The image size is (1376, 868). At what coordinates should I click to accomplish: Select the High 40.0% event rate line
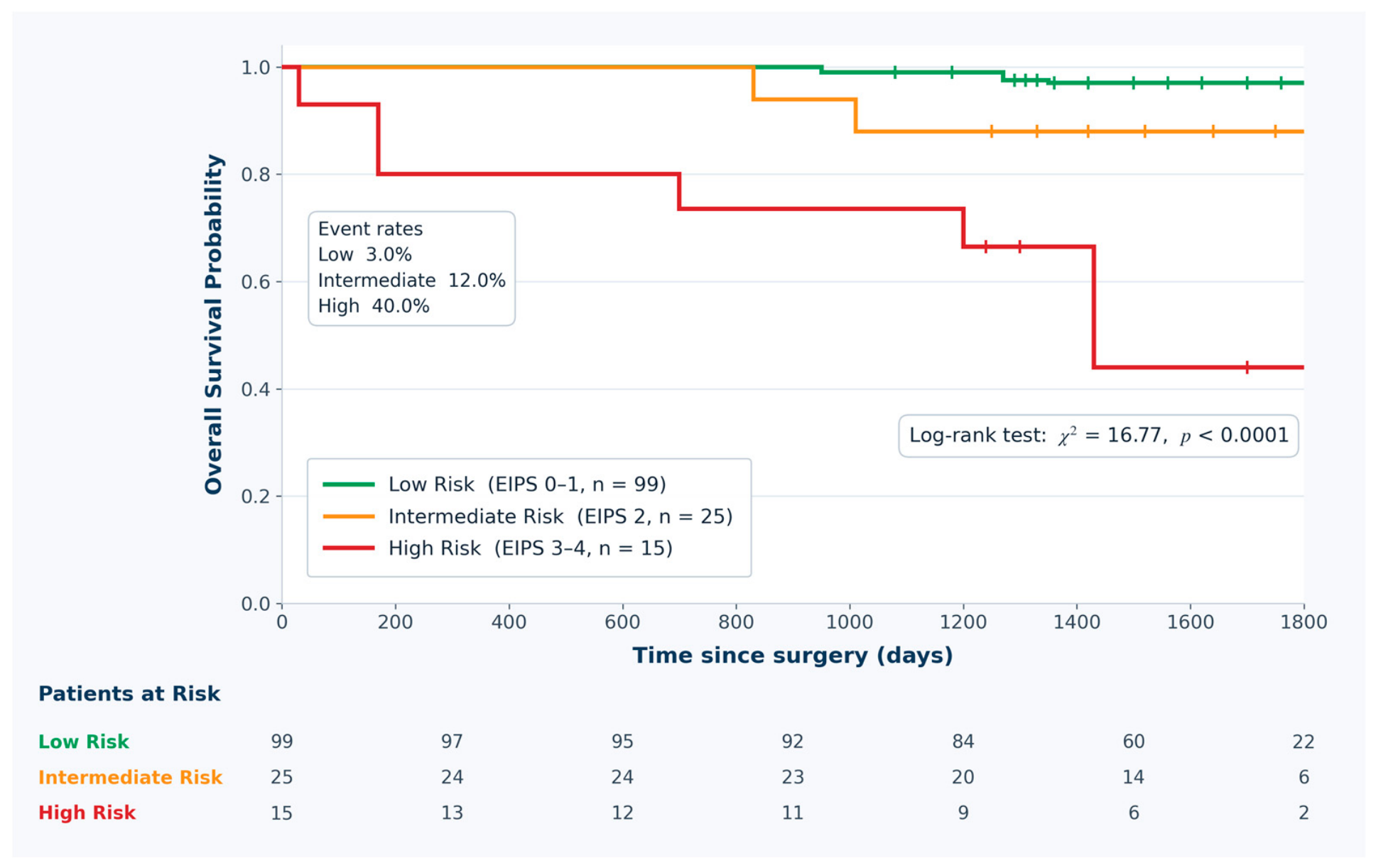point(374,306)
